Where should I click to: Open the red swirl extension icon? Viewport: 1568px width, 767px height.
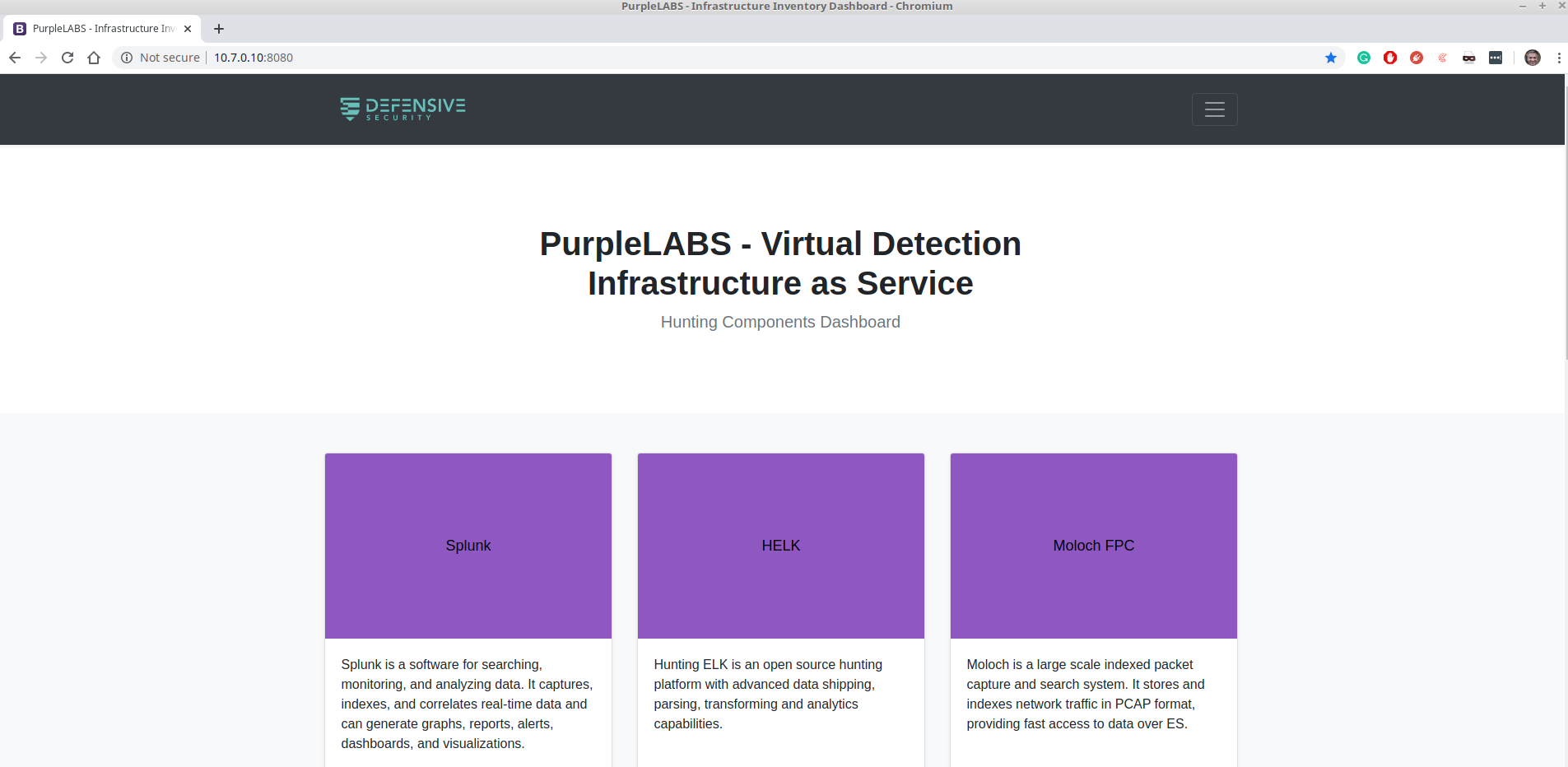click(1443, 58)
